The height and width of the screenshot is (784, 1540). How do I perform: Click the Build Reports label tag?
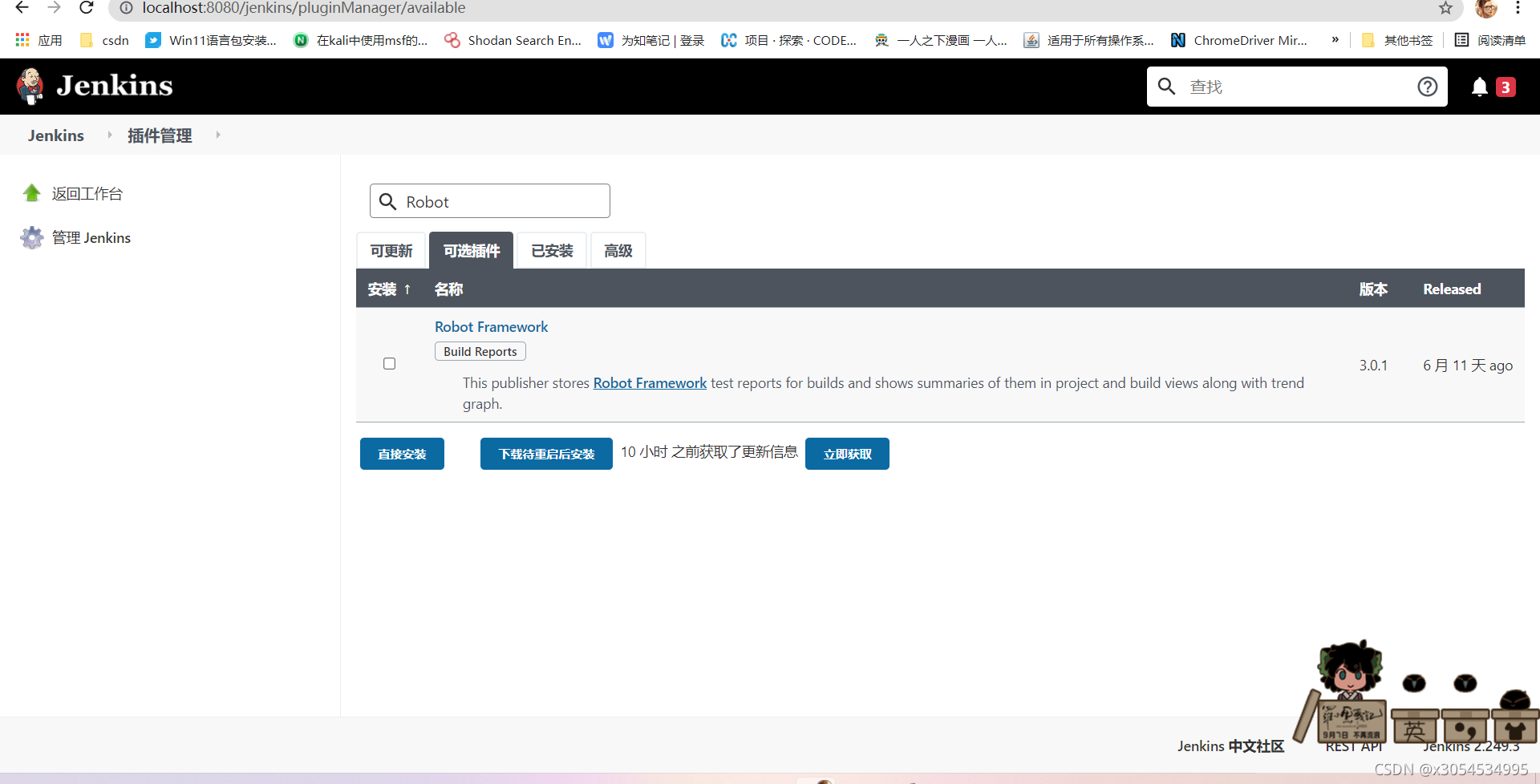[x=480, y=351]
